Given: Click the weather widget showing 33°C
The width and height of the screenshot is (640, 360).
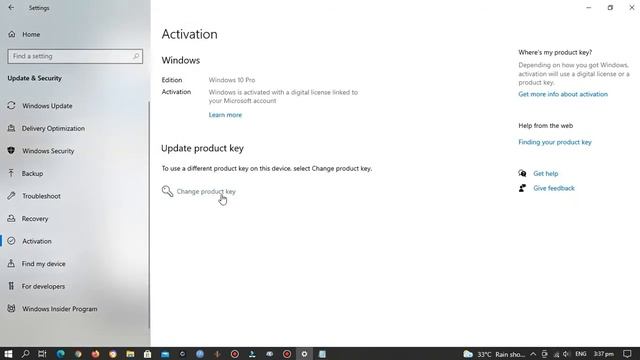Looking at the screenshot, I should pos(494,354).
